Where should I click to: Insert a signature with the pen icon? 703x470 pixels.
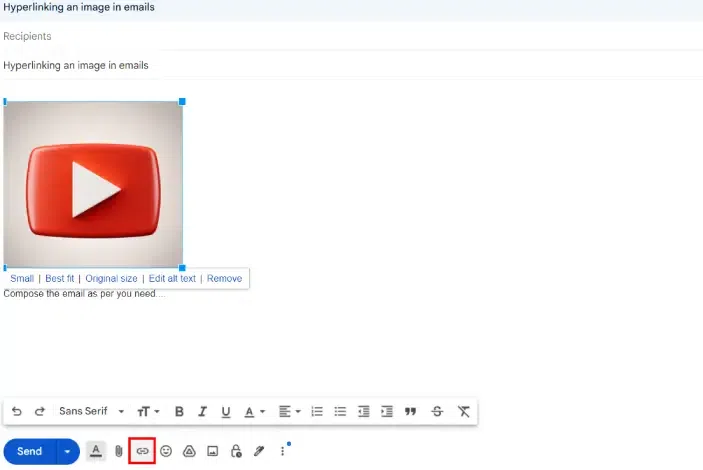tap(259, 451)
